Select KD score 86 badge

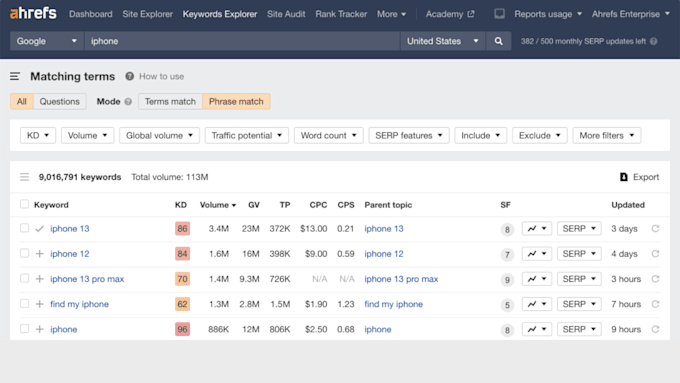point(182,229)
